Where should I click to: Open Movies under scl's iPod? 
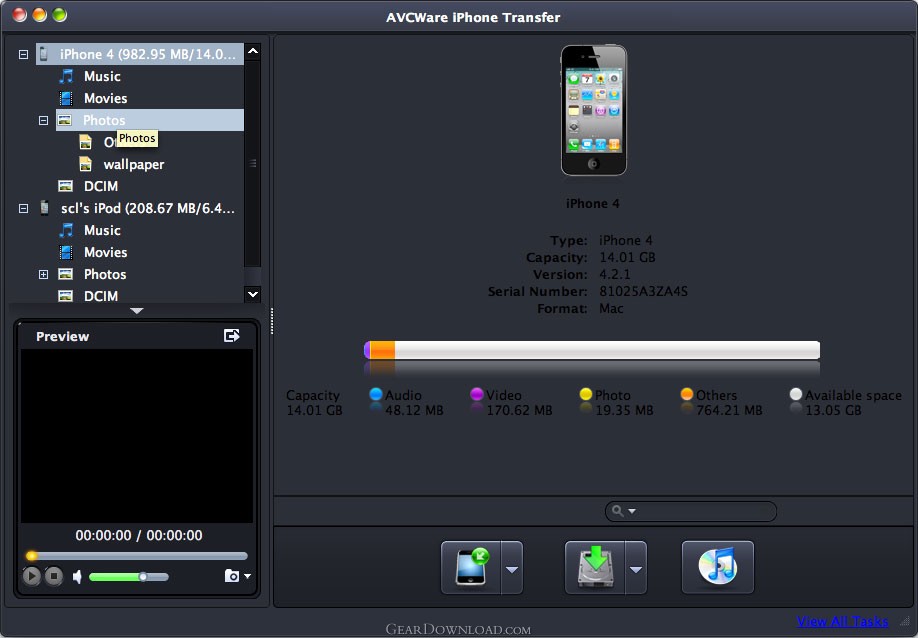pos(105,252)
